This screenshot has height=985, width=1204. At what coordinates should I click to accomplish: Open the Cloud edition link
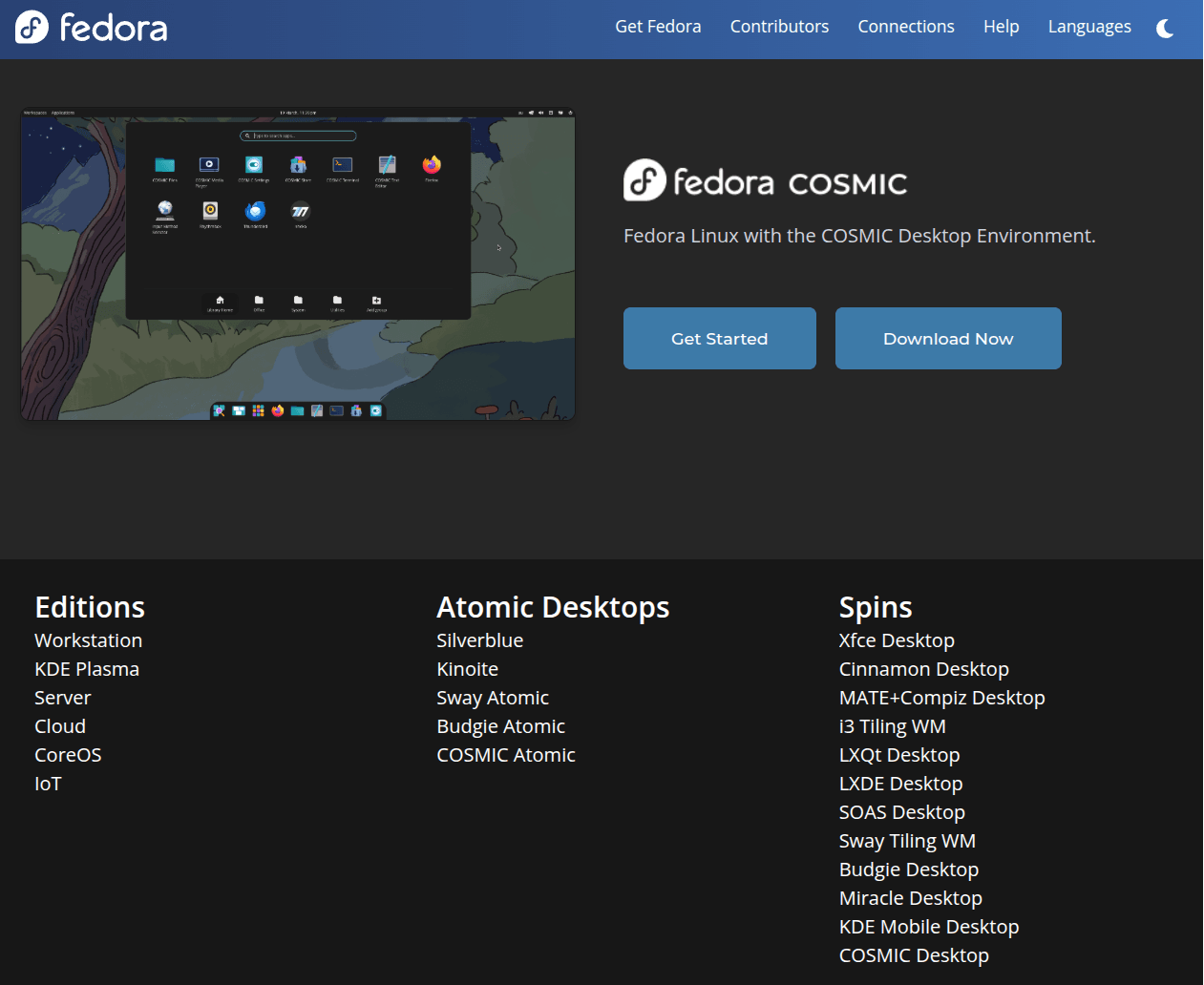pos(60,726)
